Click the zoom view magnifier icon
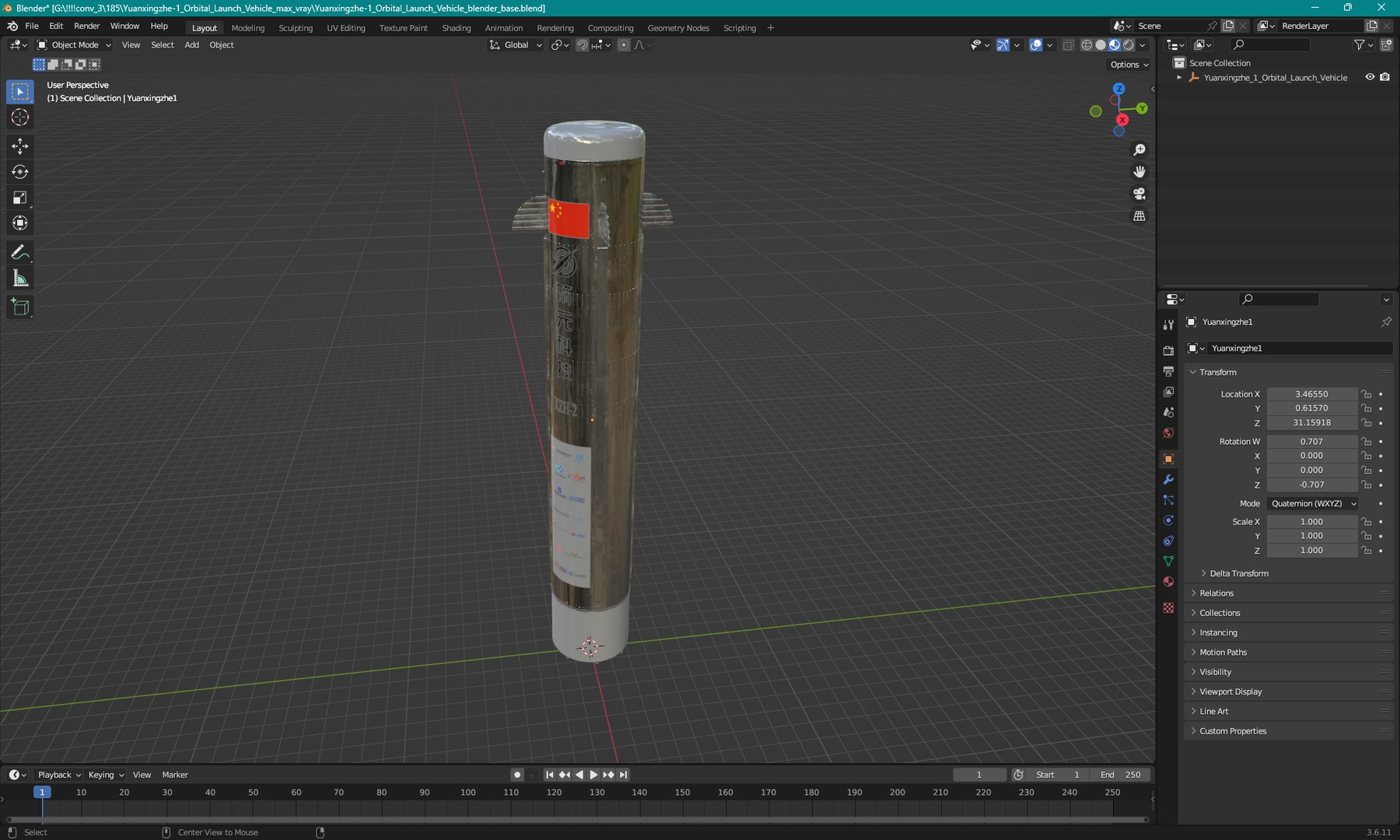This screenshot has height=840, width=1400. 1139,150
